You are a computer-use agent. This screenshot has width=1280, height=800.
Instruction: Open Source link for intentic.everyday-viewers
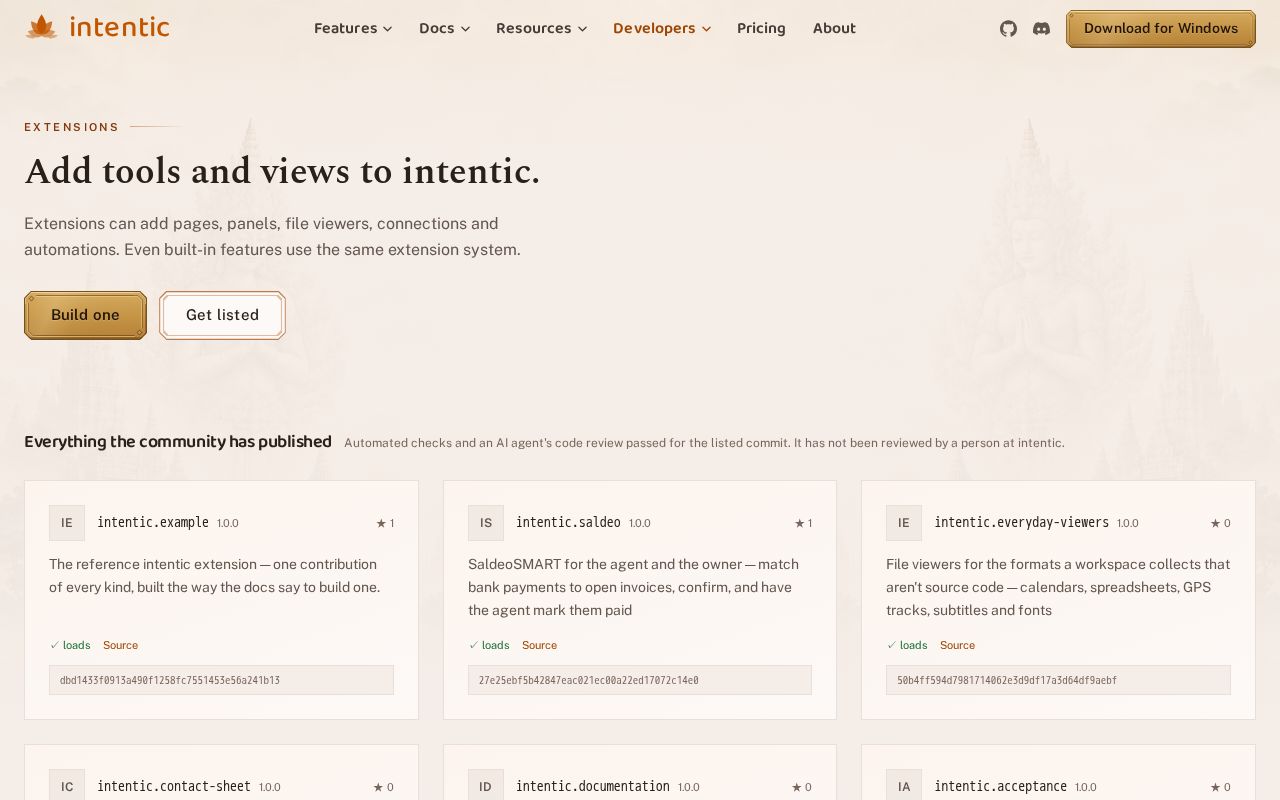pos(957,645)
